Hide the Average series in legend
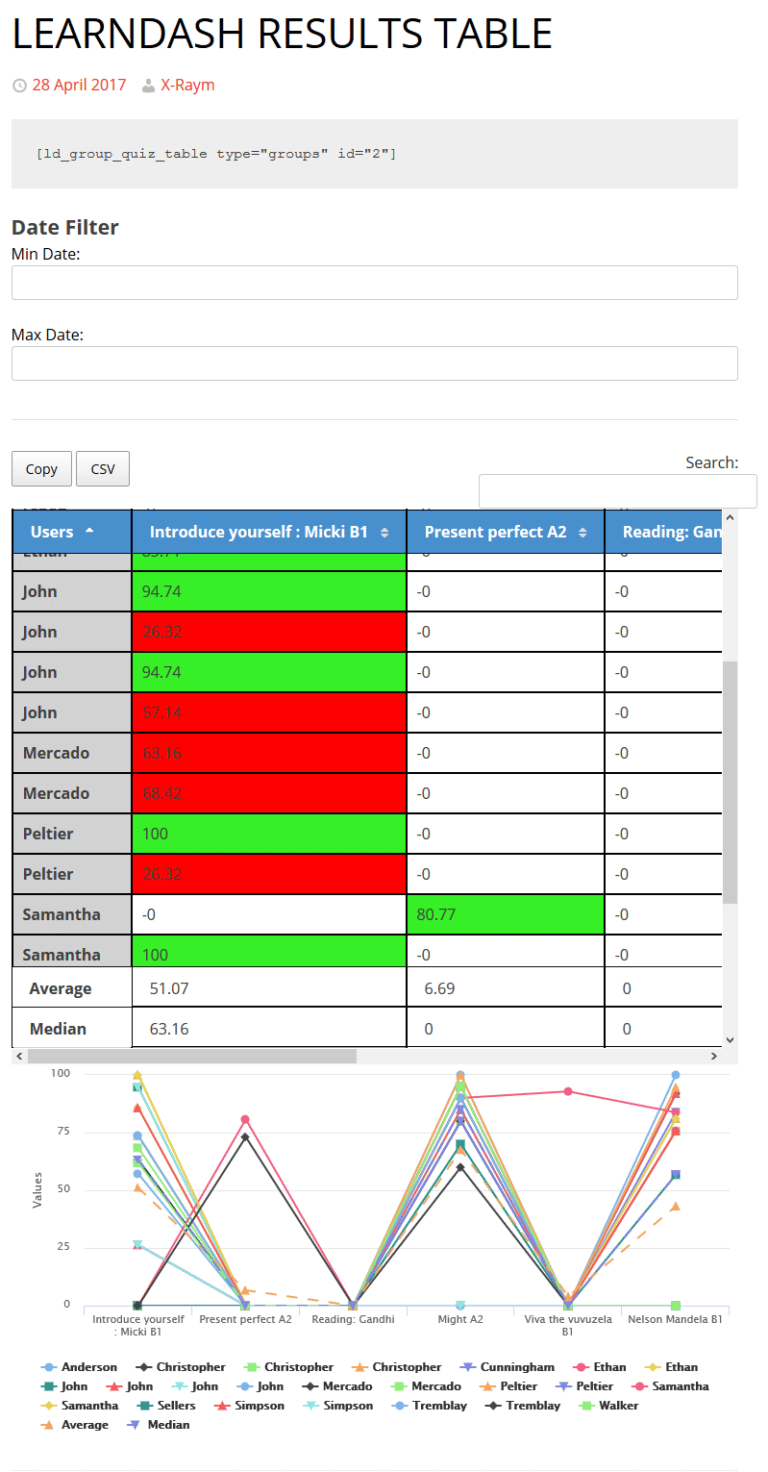This screenshot has width=768, height=1472. [74, 1425]
